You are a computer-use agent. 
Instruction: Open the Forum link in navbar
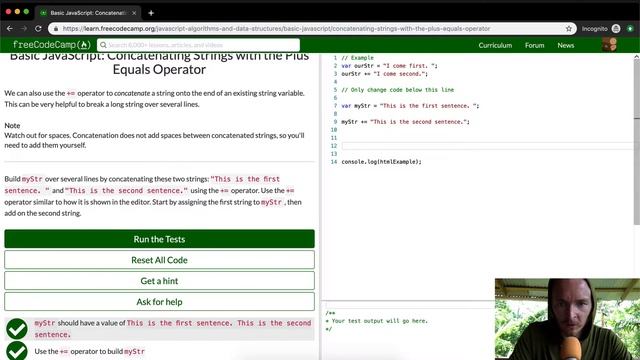pos(534,45)
